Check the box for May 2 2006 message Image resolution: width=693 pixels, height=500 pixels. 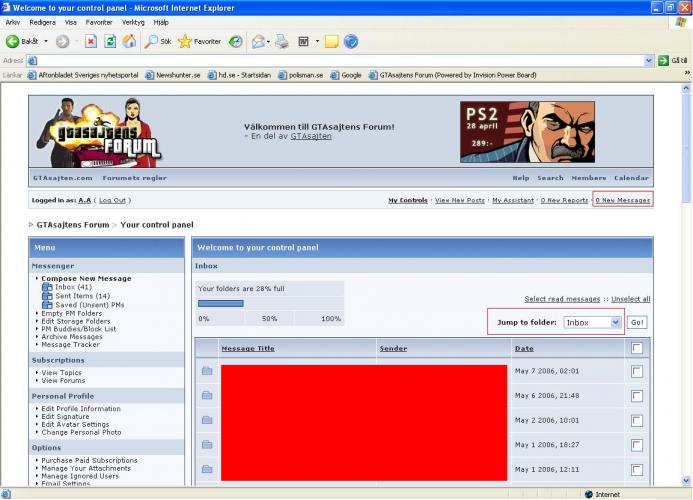636,420
